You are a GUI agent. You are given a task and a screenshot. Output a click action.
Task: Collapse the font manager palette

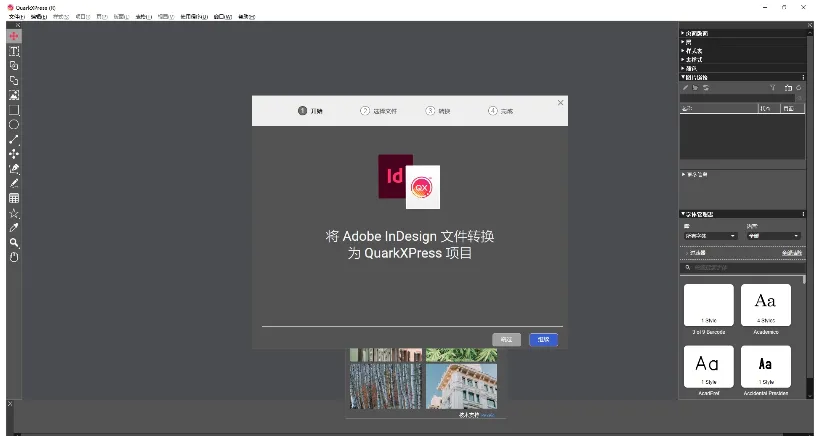click(x=683, y=214)
